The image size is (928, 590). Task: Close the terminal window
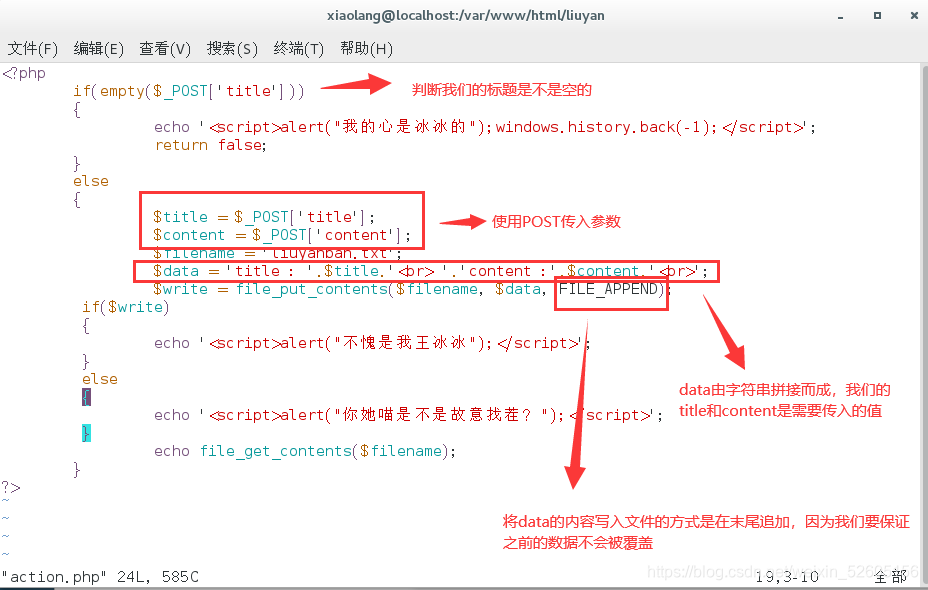pyautogui.click(x=914, y=15)
